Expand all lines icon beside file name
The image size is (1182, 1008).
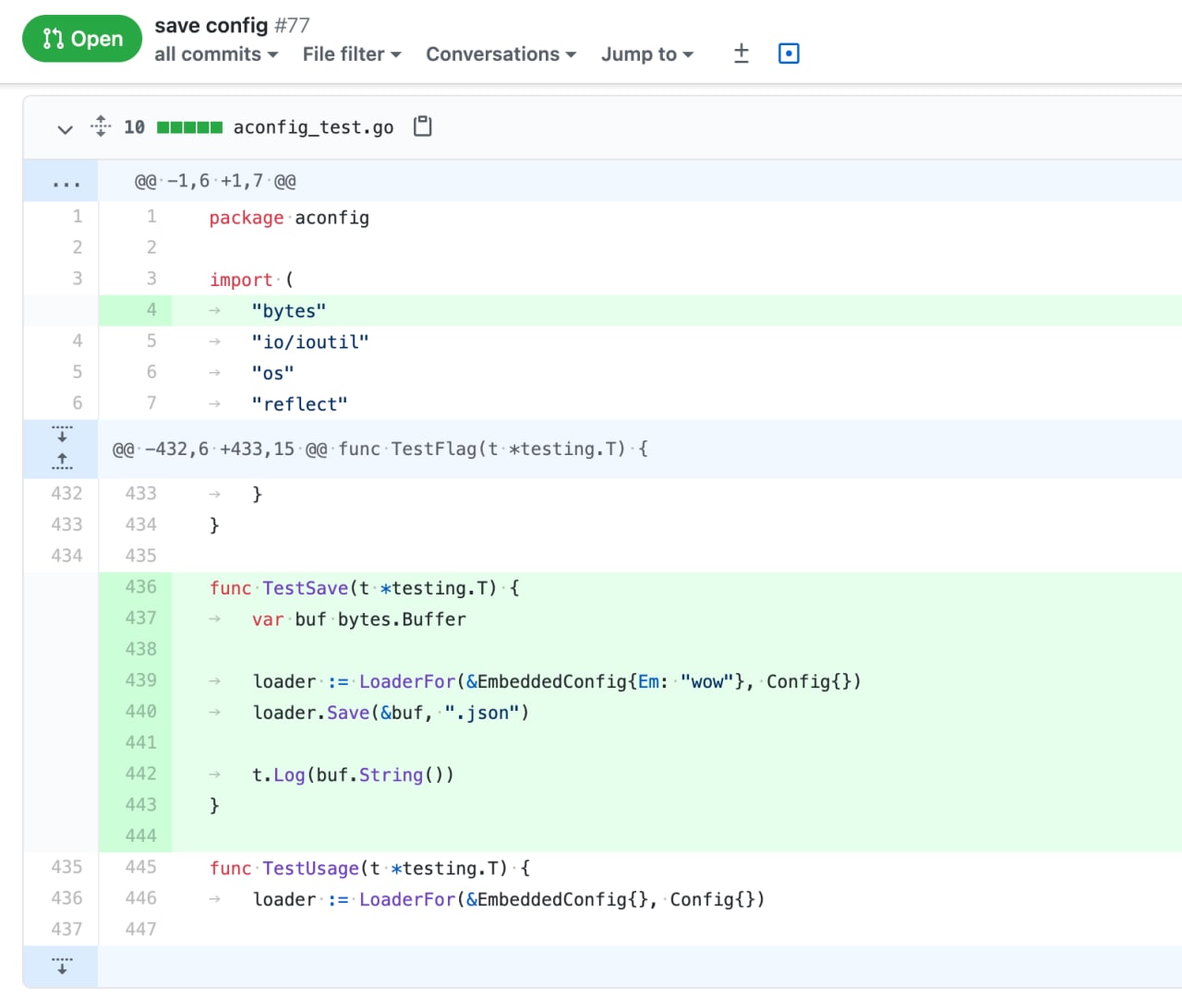(x=101, y=126)
